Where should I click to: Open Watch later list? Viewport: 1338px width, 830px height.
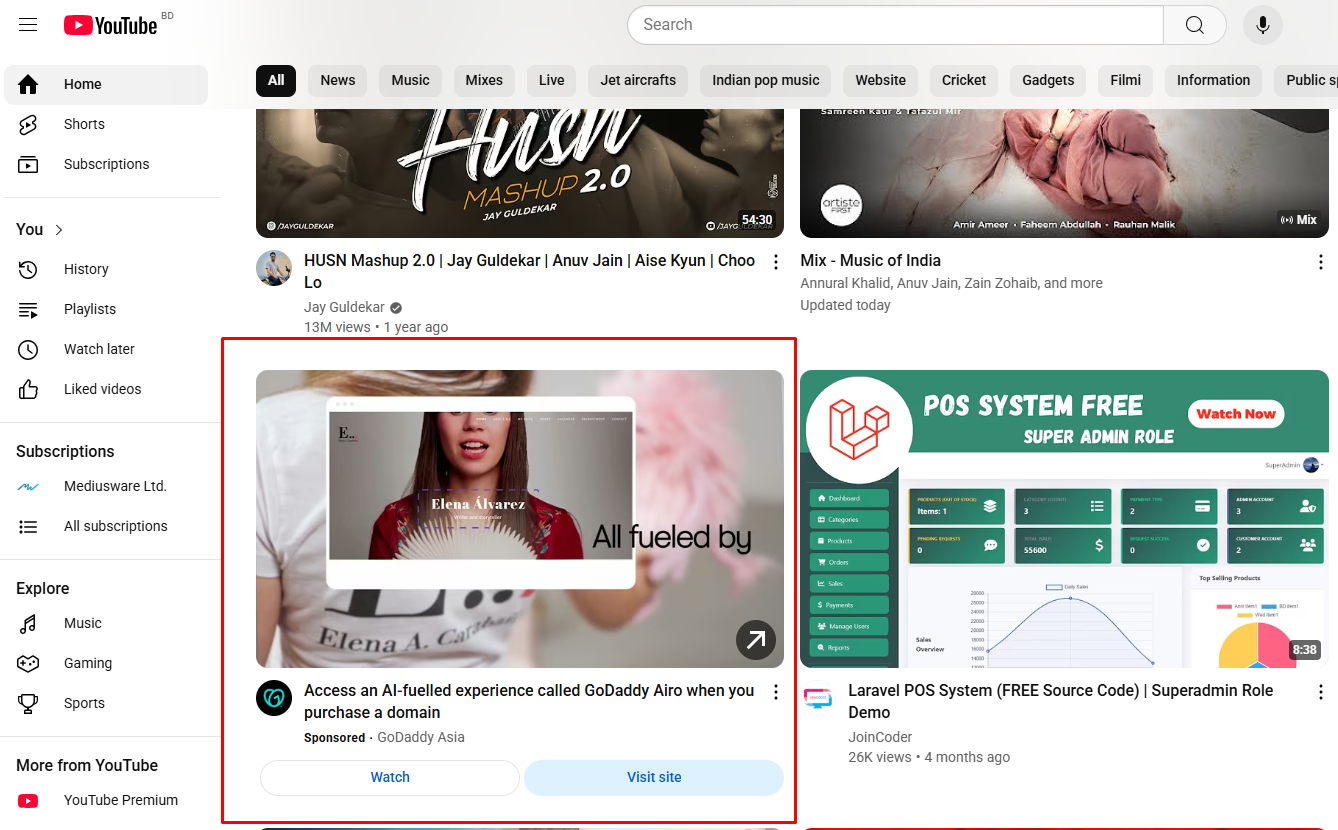coord(106,350)
